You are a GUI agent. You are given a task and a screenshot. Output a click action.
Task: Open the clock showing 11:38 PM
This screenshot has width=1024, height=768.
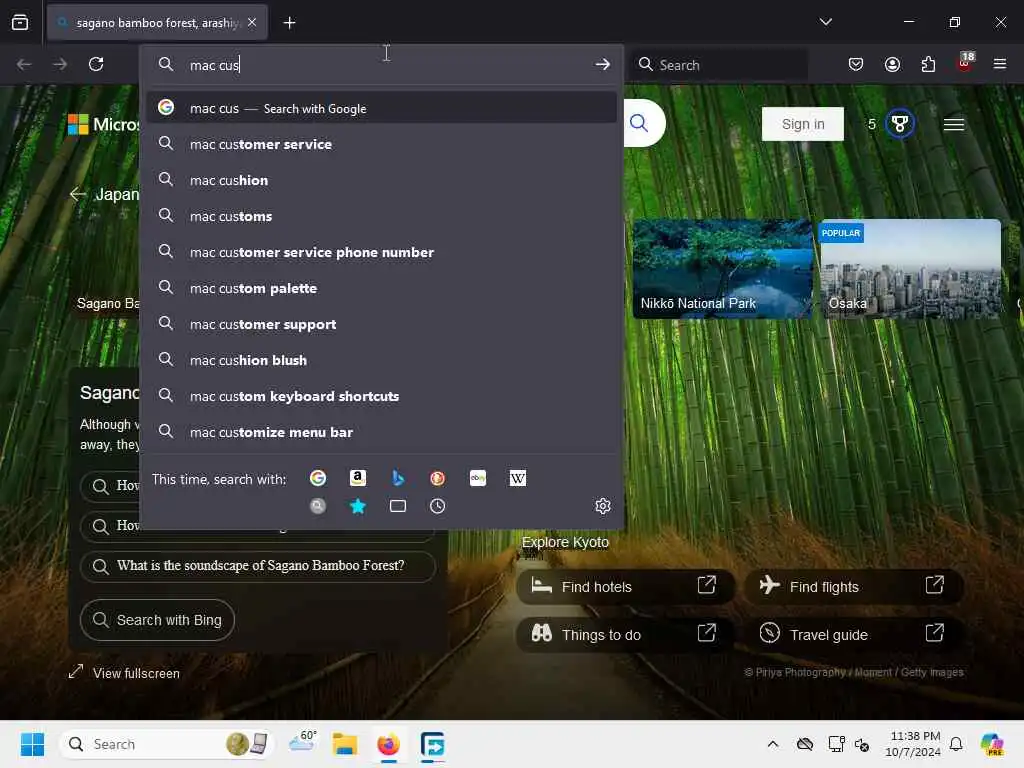[x=913, y=744]
